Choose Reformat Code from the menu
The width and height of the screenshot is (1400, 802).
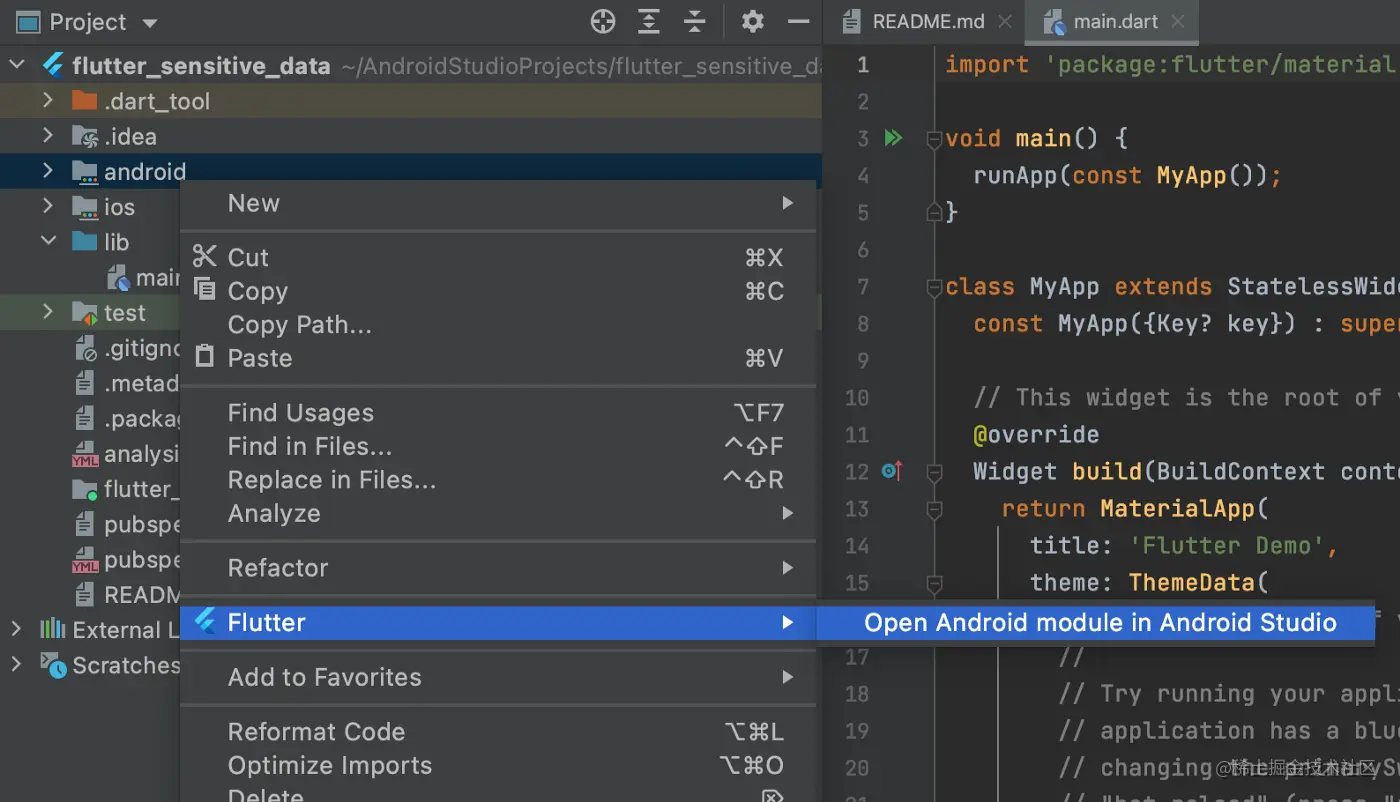click(498, 731)
